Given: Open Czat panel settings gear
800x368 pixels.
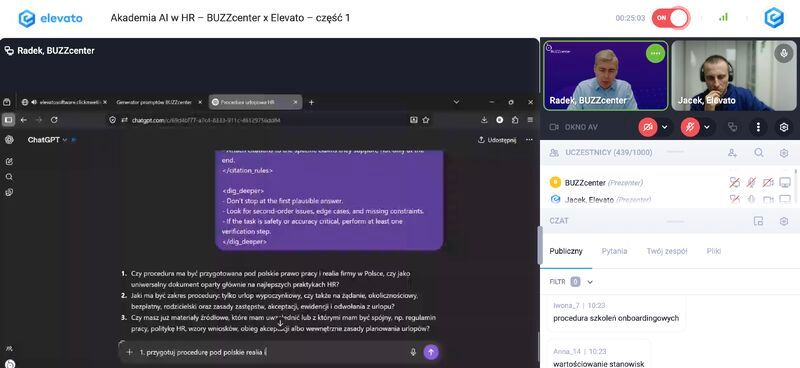Looking at the screenshot, I should pos(784,221).
